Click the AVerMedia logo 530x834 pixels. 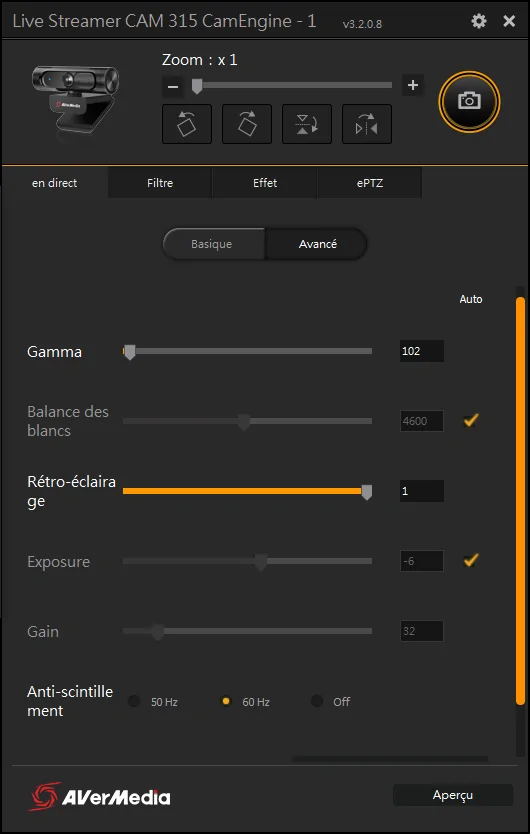pos(100,796)
